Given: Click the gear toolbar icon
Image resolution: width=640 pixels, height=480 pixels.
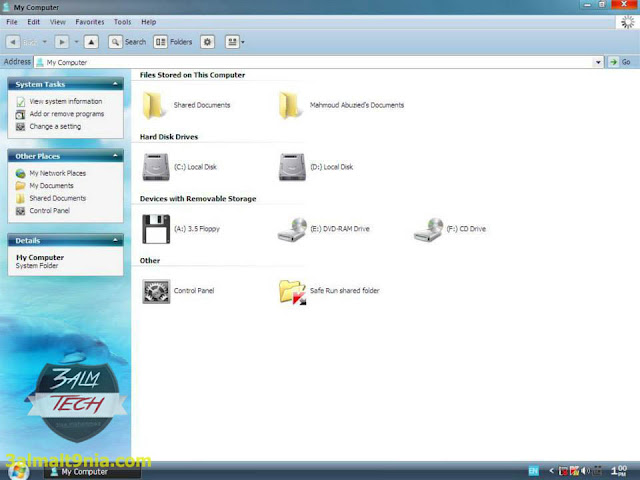Looking at the screenshot, I should coord(207,42).
